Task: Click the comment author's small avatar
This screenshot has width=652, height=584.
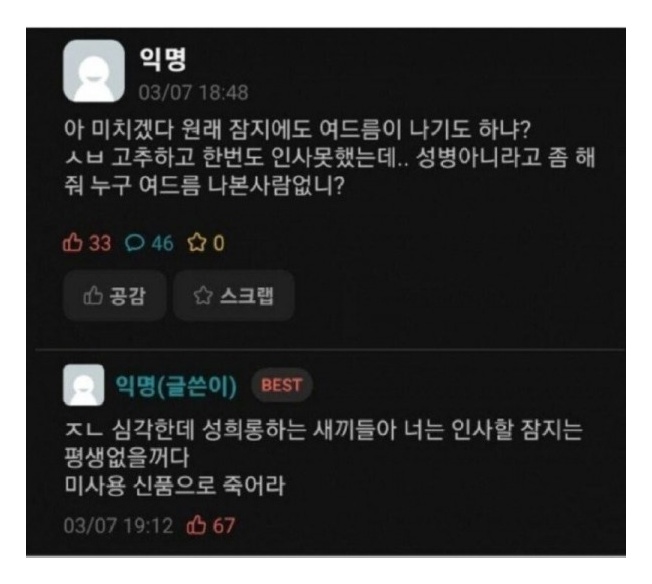Action: tap(84, 385)
